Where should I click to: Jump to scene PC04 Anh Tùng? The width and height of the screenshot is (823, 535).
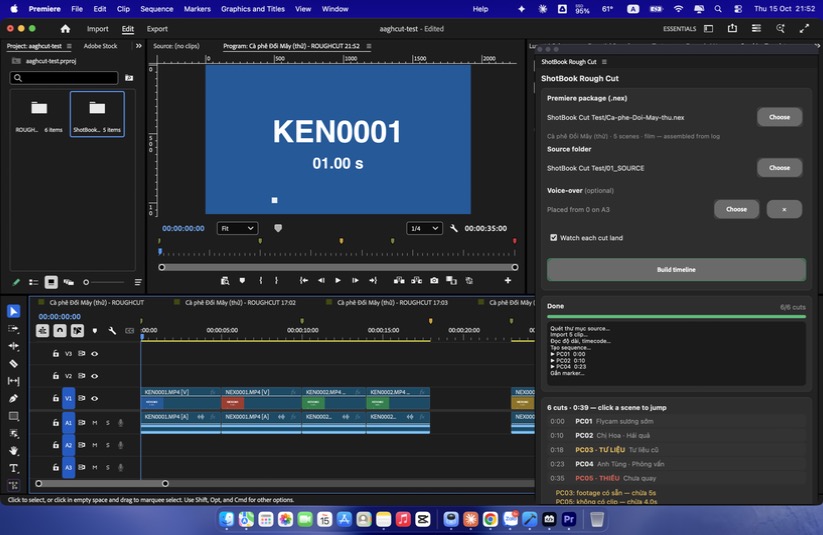tap(676, 464)
